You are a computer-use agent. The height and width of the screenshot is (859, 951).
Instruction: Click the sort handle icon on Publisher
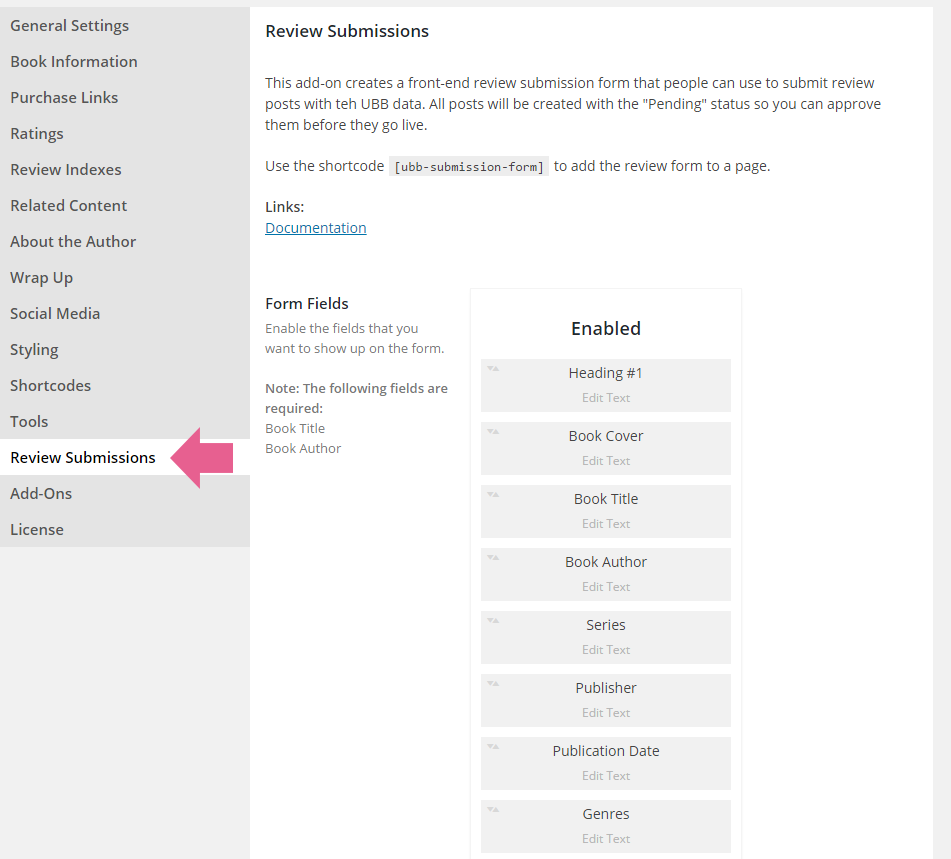click(493, 684)
